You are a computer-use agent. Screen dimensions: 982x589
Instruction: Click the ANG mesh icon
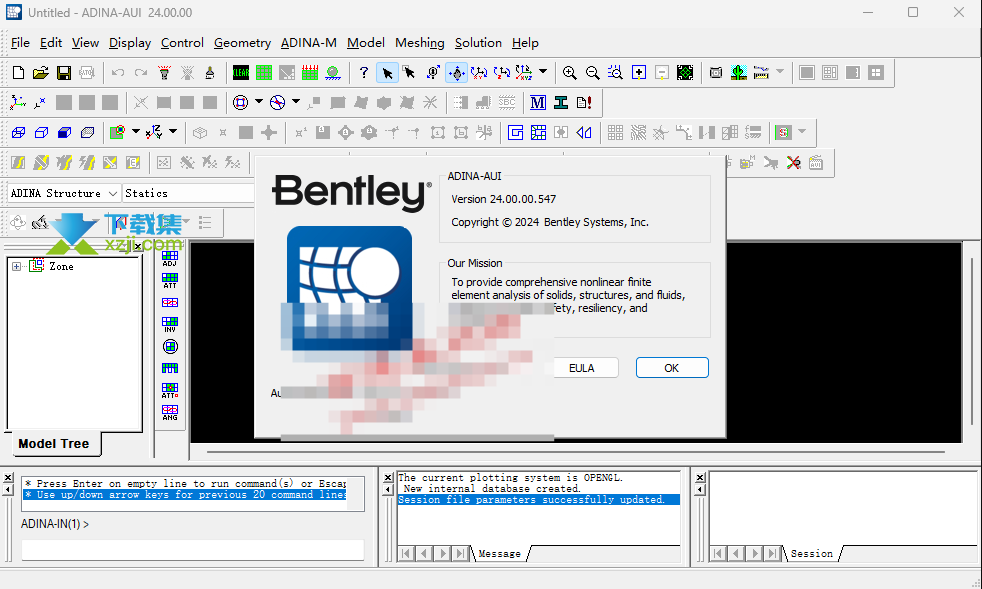tap(170, 412)
